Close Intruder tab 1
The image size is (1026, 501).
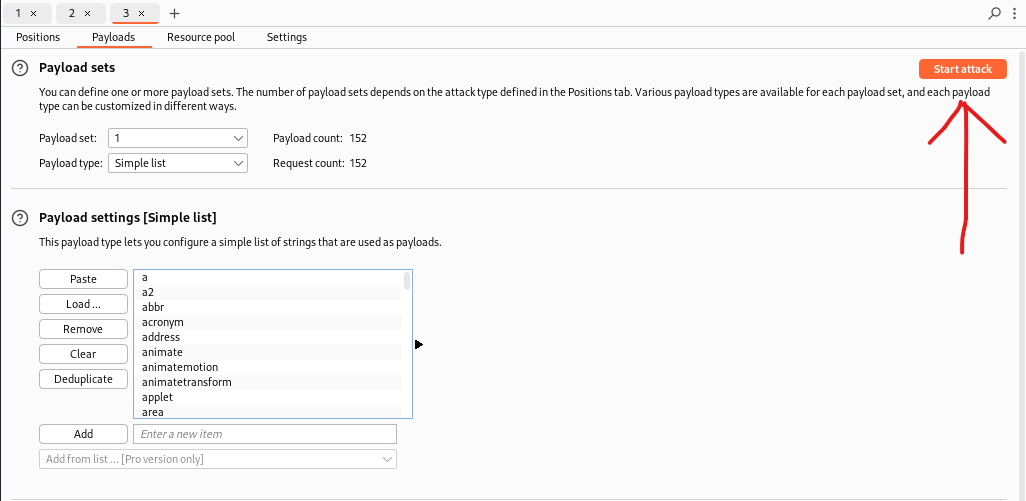[x=34, y=13]
